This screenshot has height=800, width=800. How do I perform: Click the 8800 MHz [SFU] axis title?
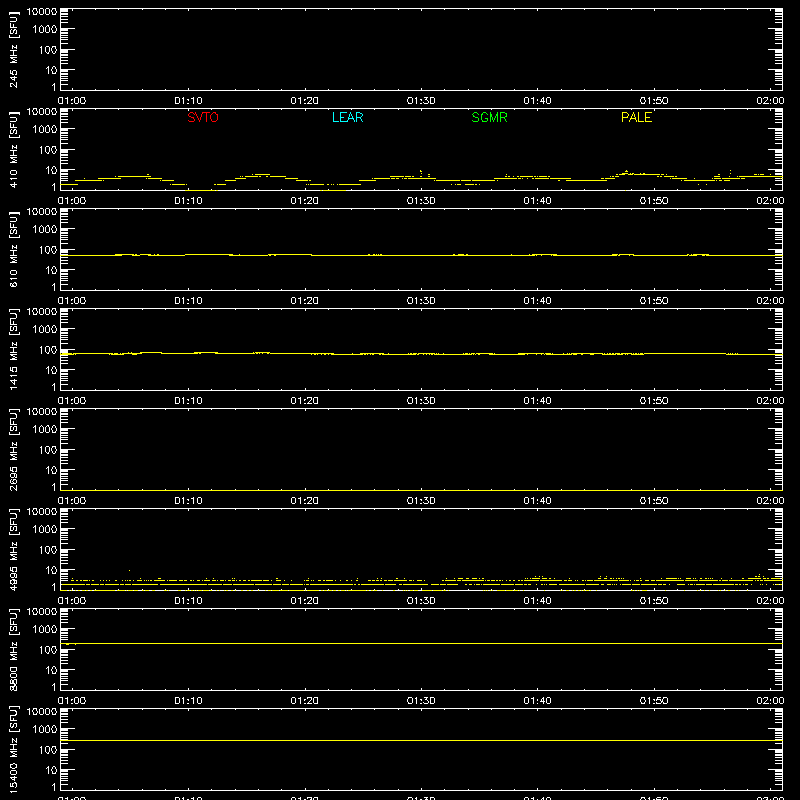(x=13, y=649)
